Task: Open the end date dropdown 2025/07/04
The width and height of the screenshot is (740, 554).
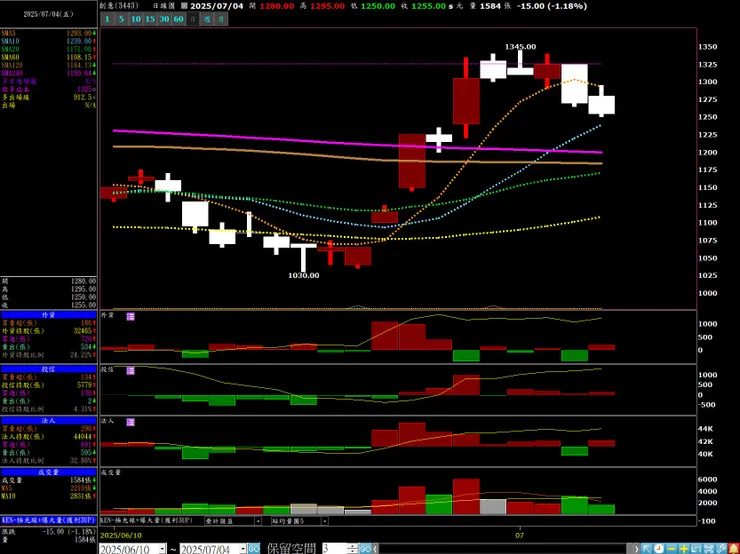Action: (243, 549)
